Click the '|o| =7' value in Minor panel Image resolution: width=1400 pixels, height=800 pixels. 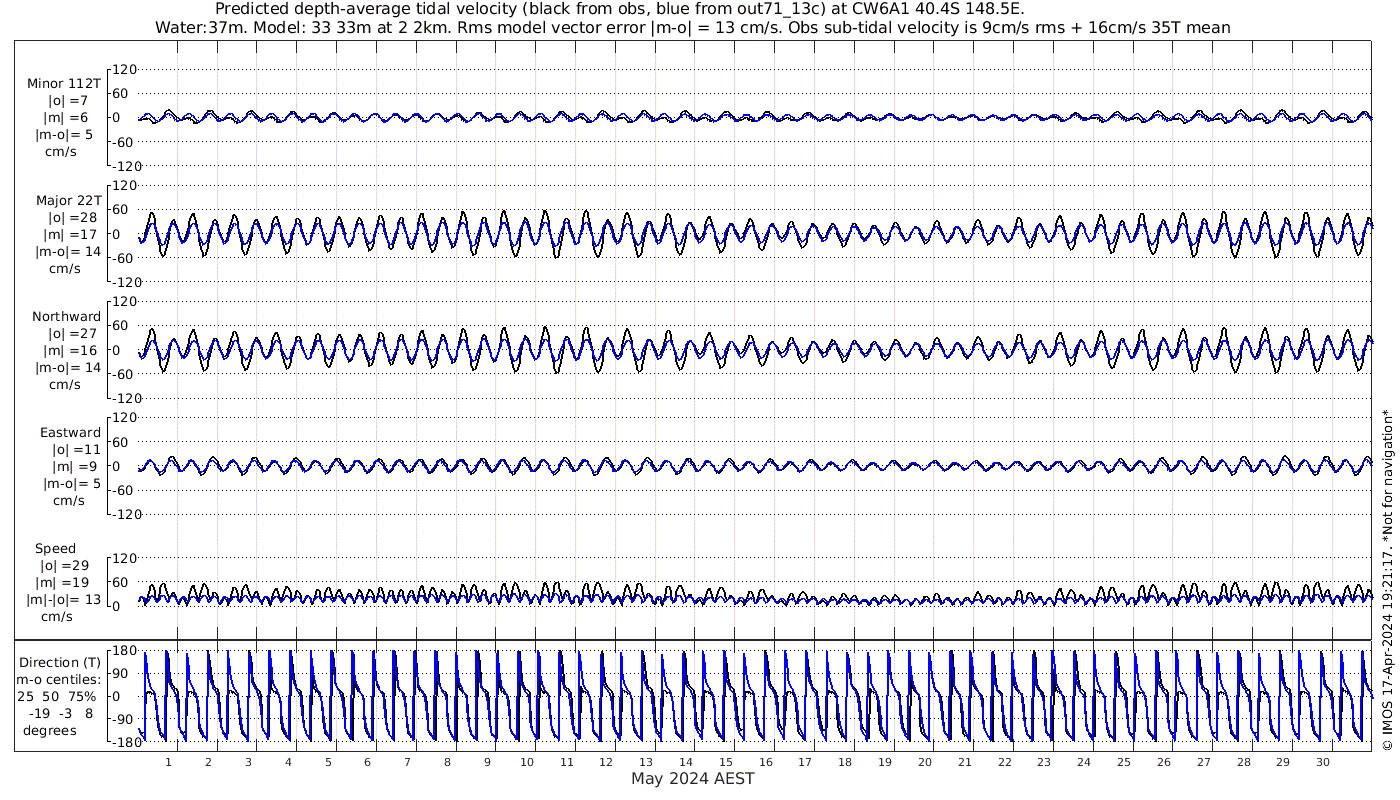(70, 100)
